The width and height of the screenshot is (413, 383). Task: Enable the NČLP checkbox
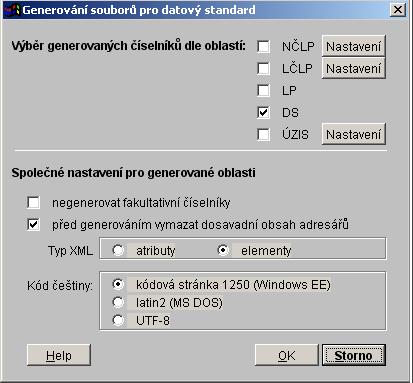(x=263, y=46)
